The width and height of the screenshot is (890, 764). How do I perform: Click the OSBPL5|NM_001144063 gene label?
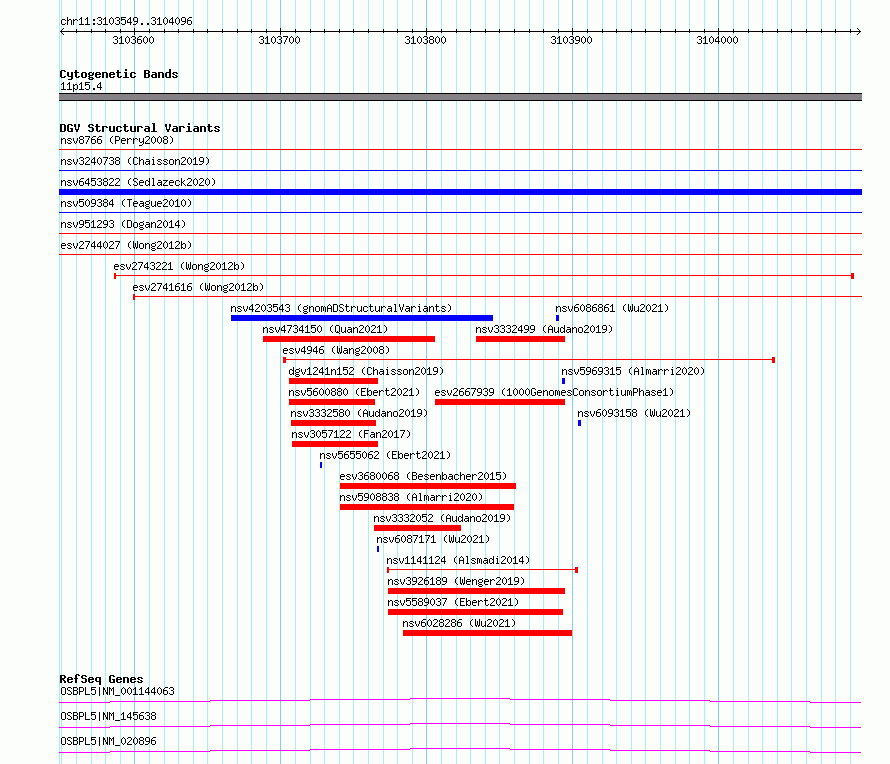click(117, 691)
